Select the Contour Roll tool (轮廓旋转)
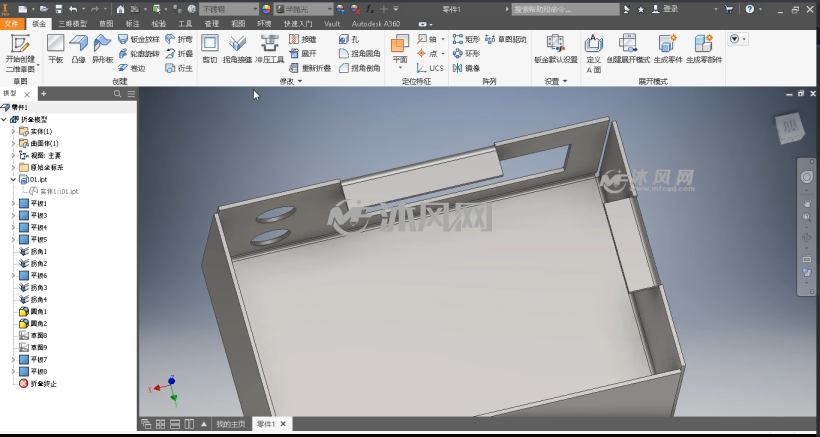The width and height of the screenshot is (820, 437). pos(139,53)
